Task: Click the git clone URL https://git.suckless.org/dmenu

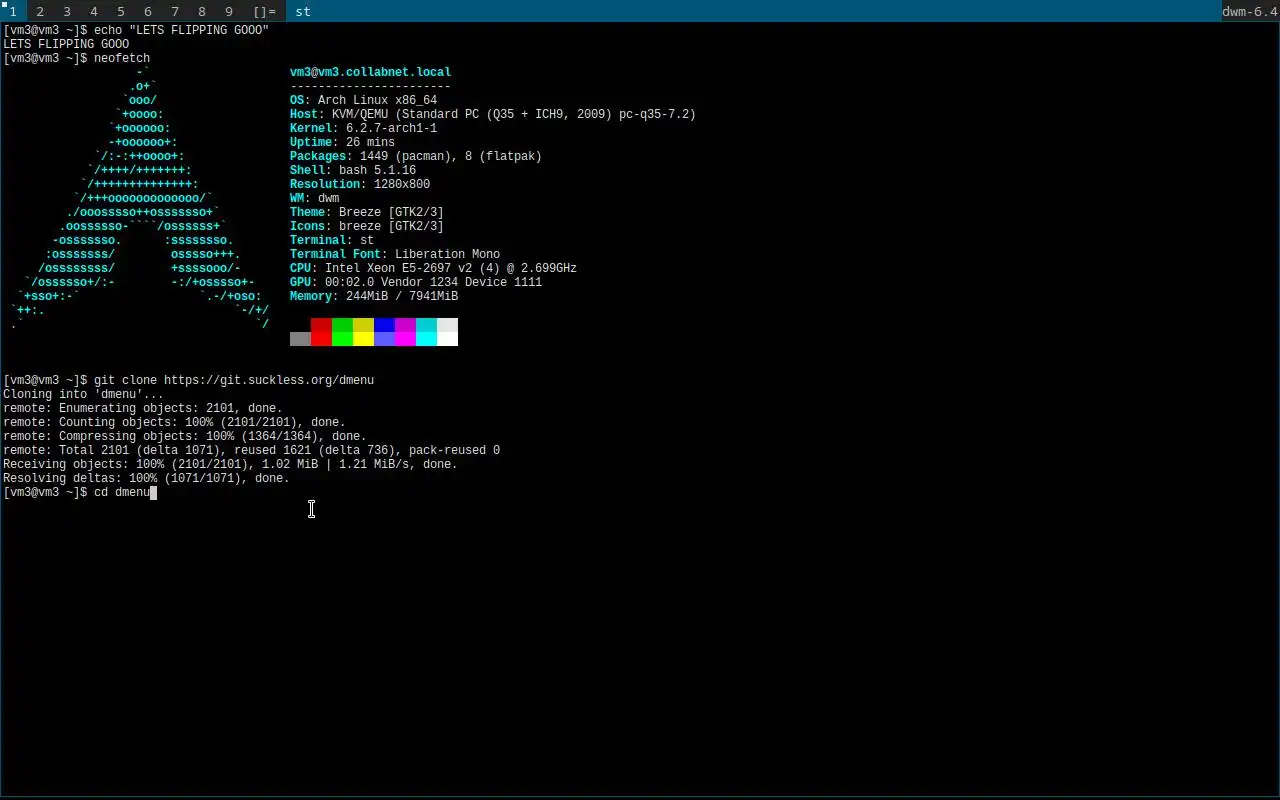Action: tap(269, 380)
